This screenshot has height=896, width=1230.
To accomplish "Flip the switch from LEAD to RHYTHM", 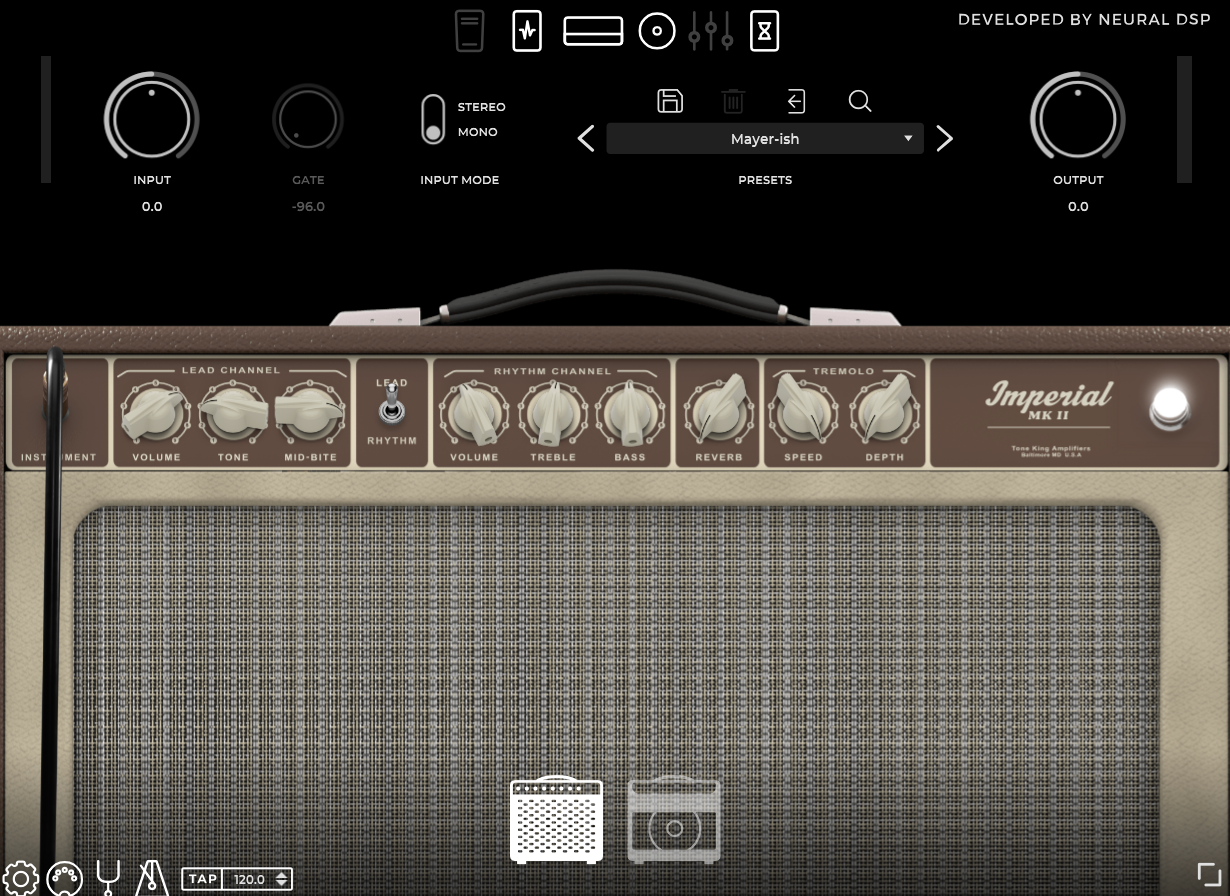I will pyautogui.click(x=391, y=410).
